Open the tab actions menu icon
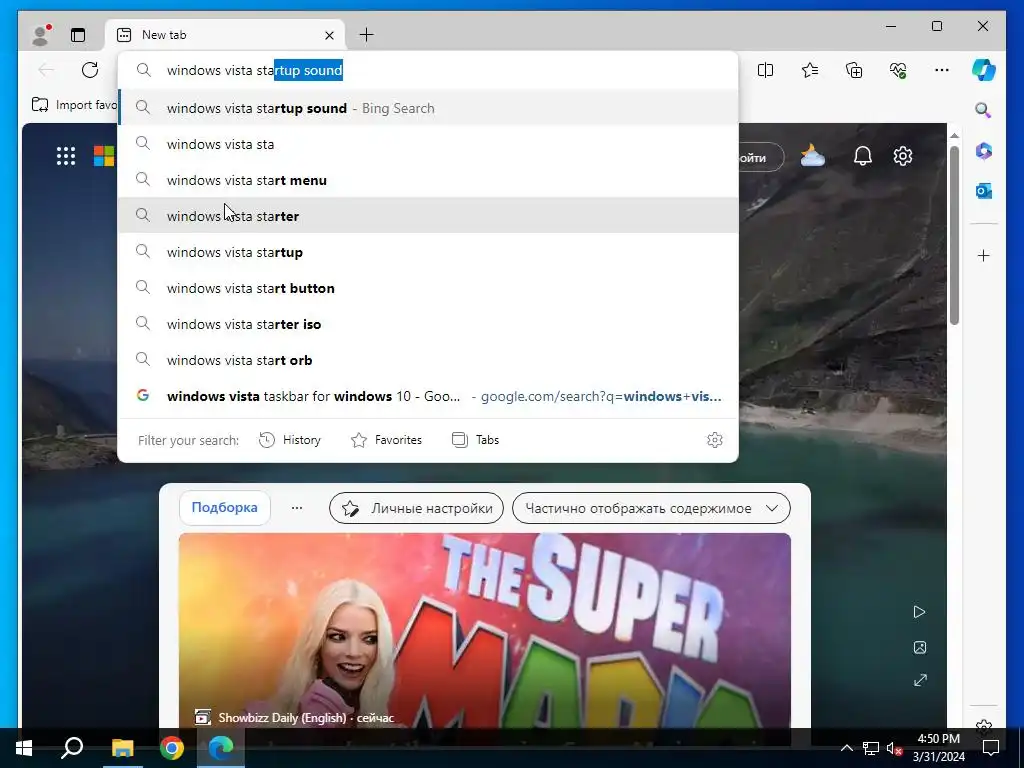The width and height of the screenshot is (1024, 768). click(x=78, y=35)
